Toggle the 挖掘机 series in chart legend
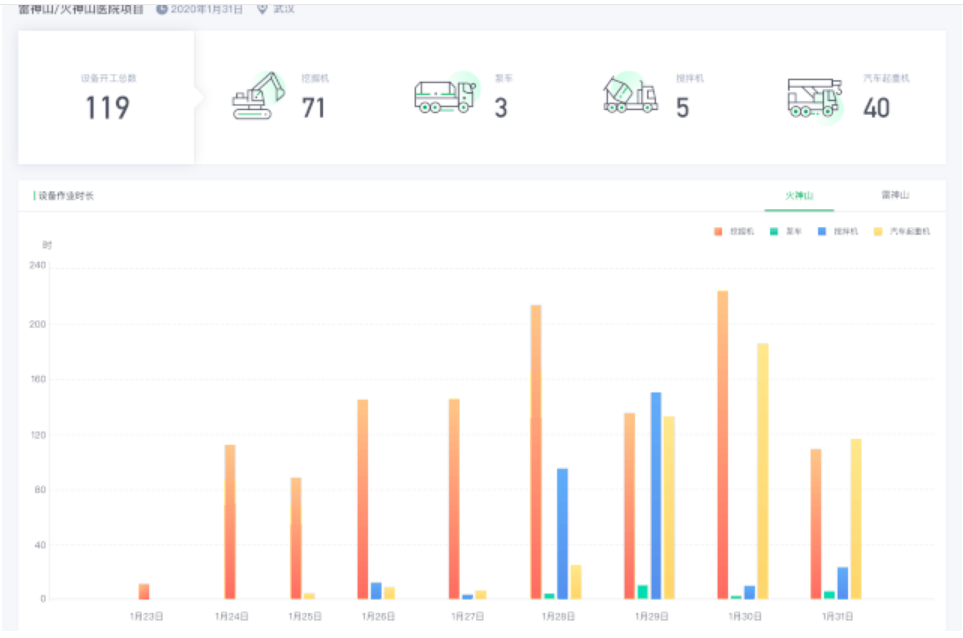The image size is (963, 638). tap(734, 231)
